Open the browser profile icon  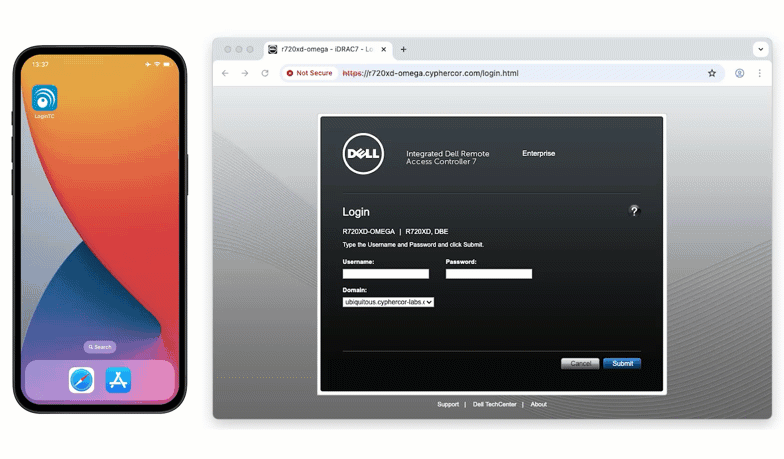click(740, 73)
